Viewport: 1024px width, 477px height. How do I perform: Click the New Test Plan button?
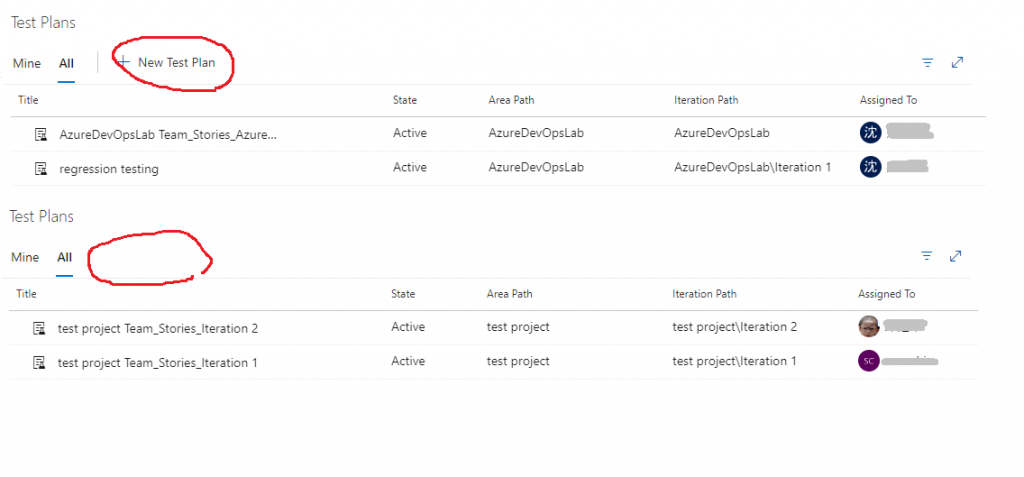pos(167,62)
